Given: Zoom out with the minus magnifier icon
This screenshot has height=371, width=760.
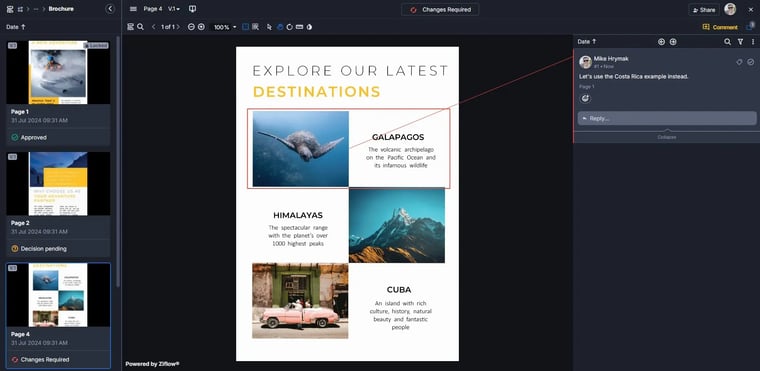Looking at the screenshot, I should point(191,27).
